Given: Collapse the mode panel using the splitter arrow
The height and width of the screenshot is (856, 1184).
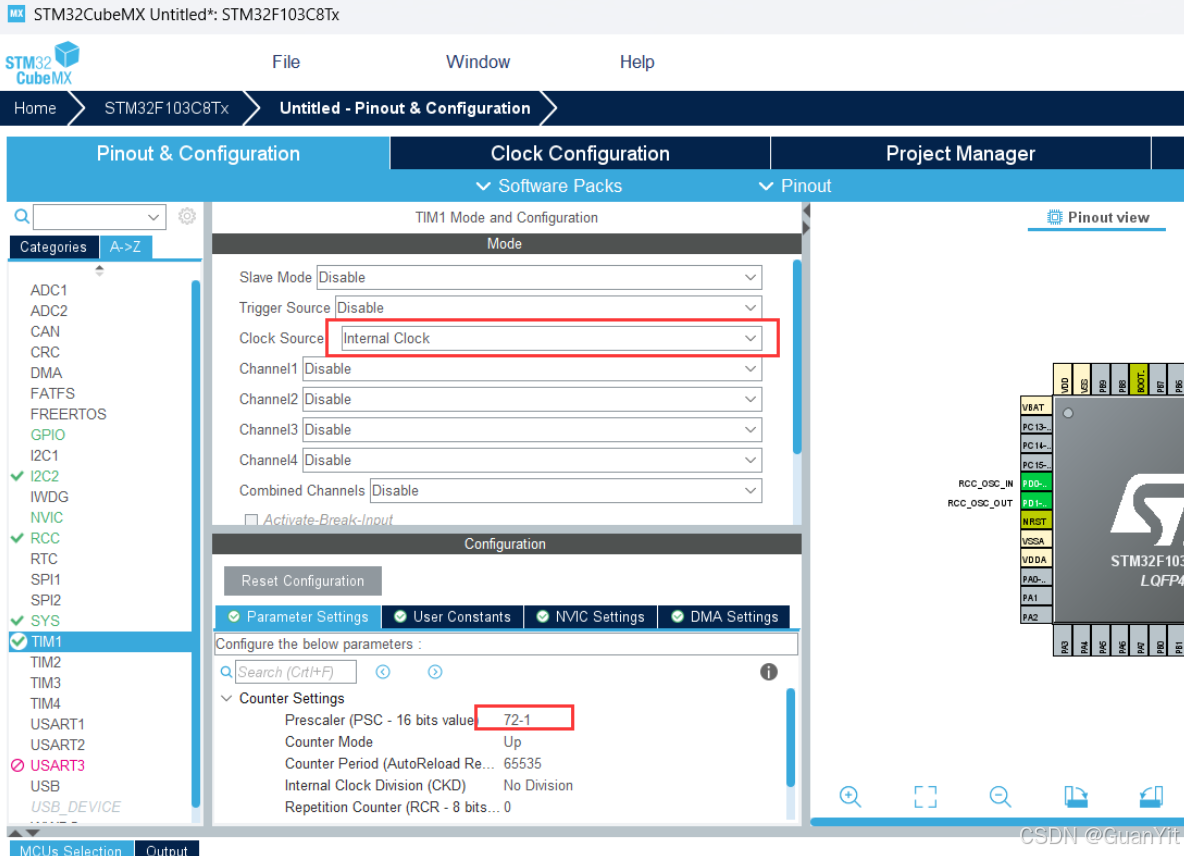Looking at the screenshot, I should (806, 210).
